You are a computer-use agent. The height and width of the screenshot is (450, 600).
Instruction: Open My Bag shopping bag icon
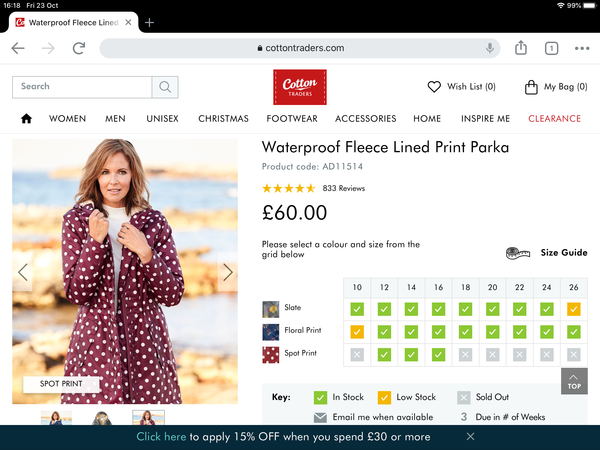531,87
